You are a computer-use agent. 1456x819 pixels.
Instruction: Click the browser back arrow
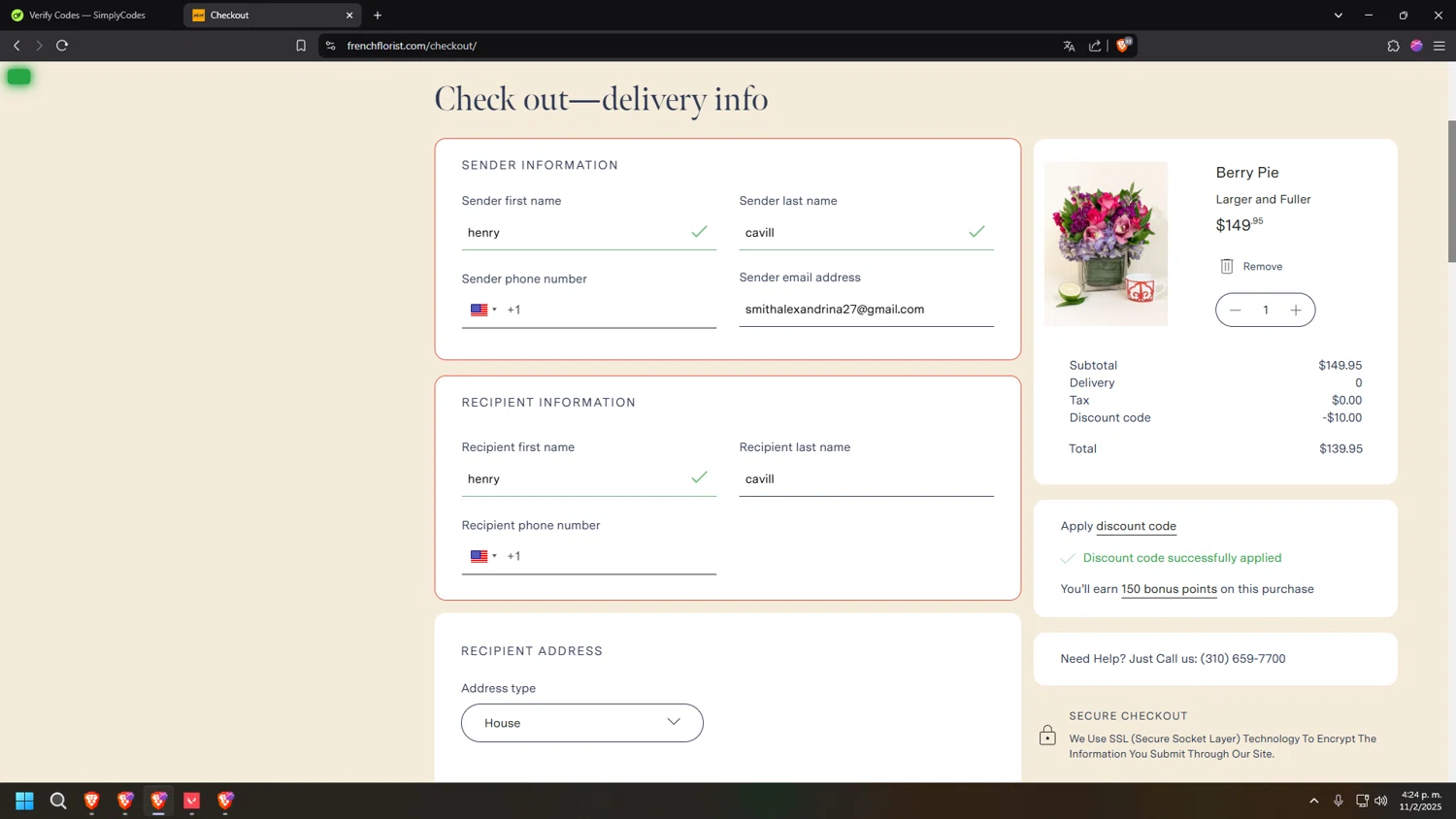[17, 46]
